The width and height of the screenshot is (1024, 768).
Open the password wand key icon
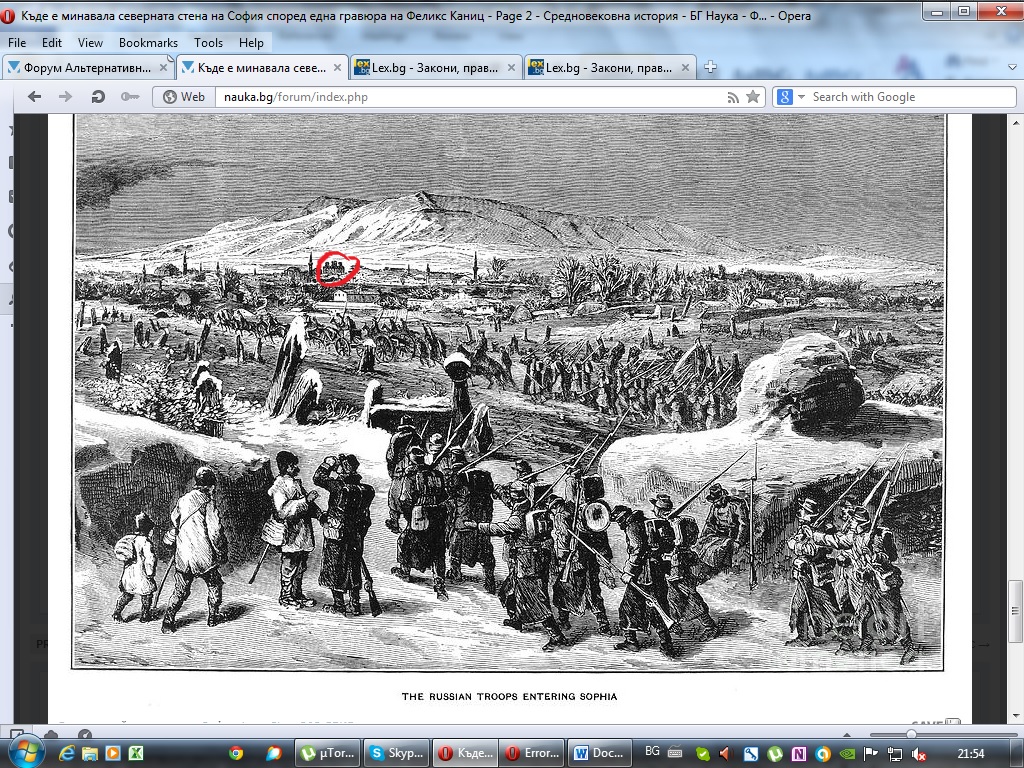[x=130, y=97]
